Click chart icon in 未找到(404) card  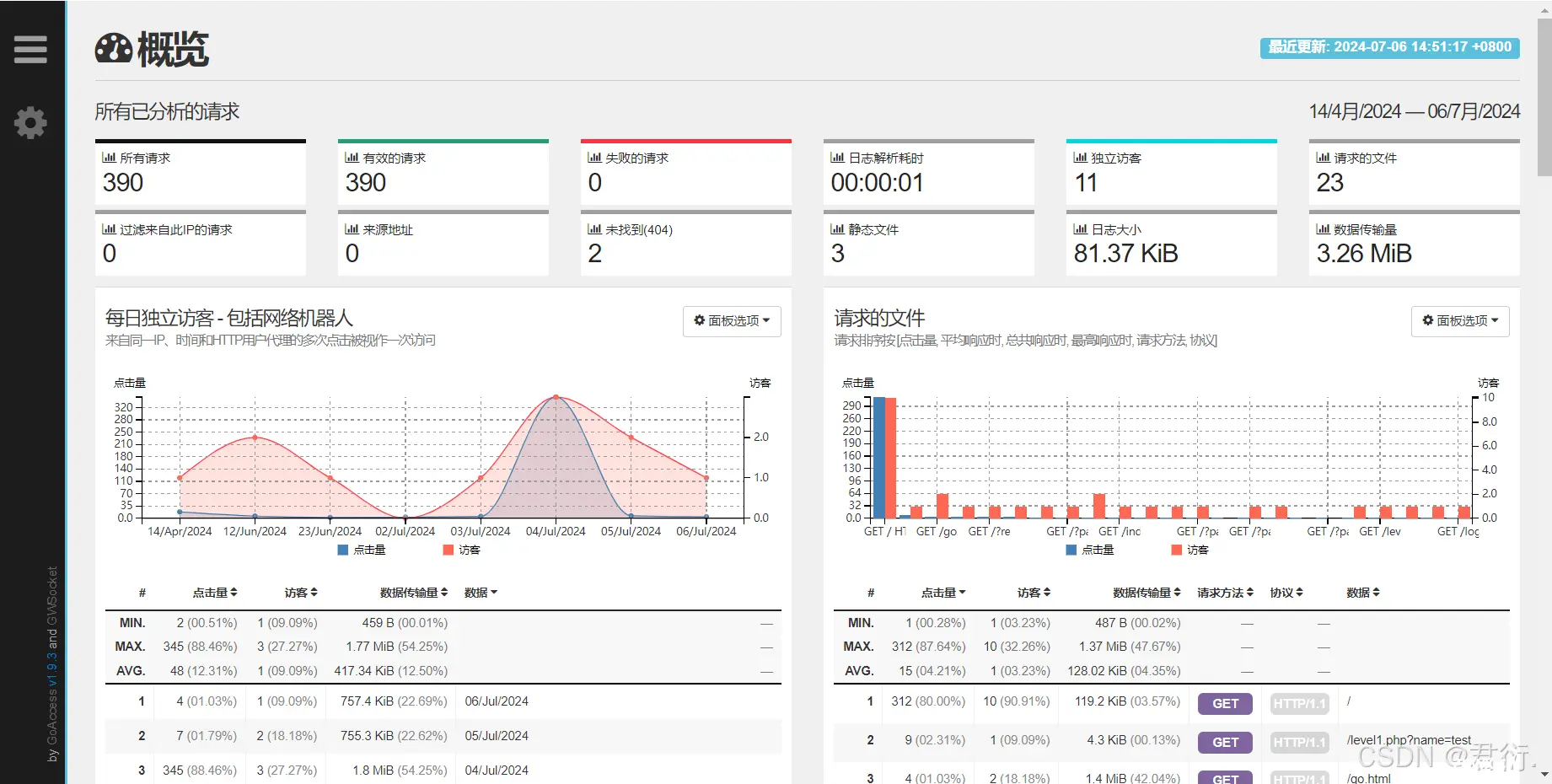click(594, 229)
